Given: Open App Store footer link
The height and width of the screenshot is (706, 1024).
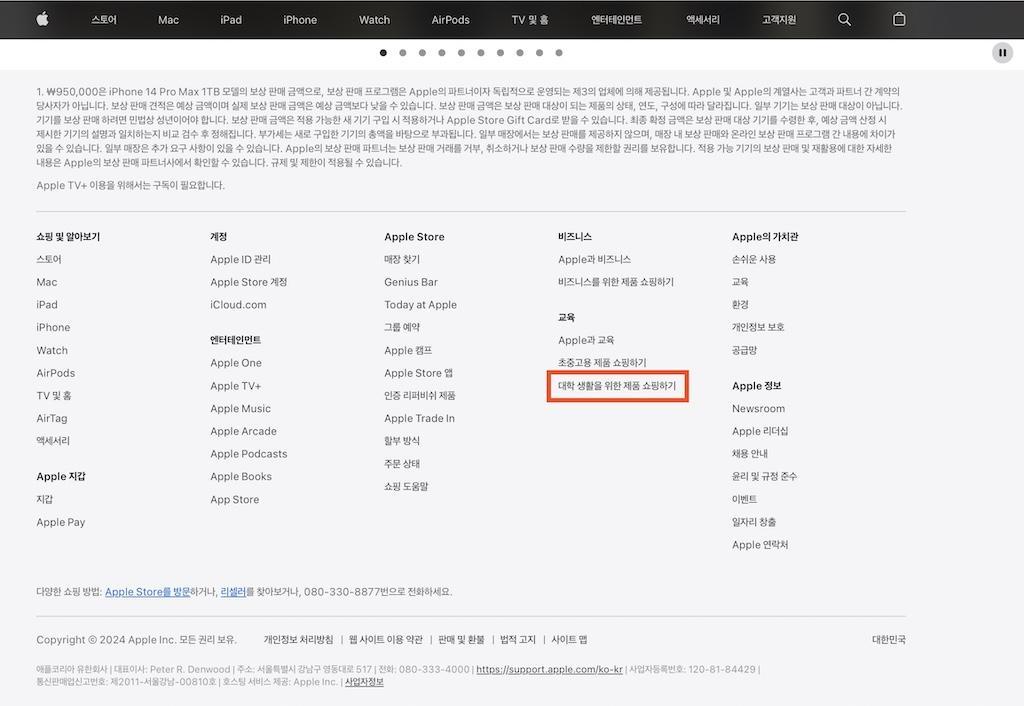Looking at the screenshot, I should point(235,500).
